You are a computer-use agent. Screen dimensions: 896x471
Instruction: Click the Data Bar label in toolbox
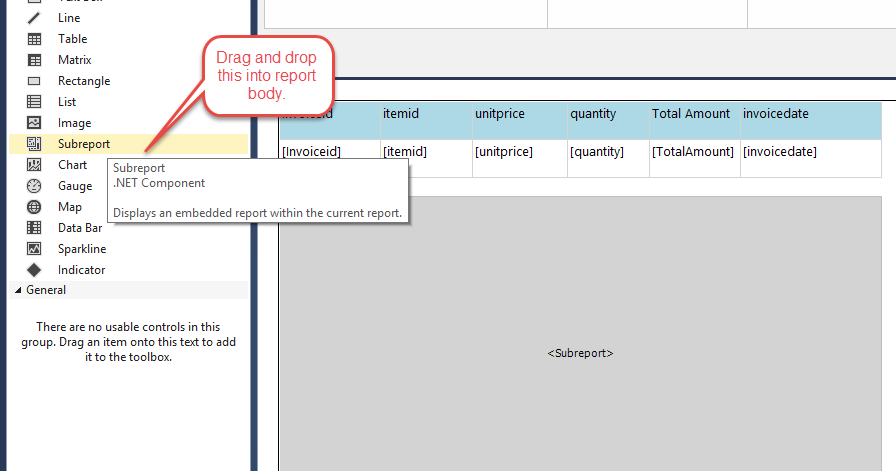(x=80, y=227)
